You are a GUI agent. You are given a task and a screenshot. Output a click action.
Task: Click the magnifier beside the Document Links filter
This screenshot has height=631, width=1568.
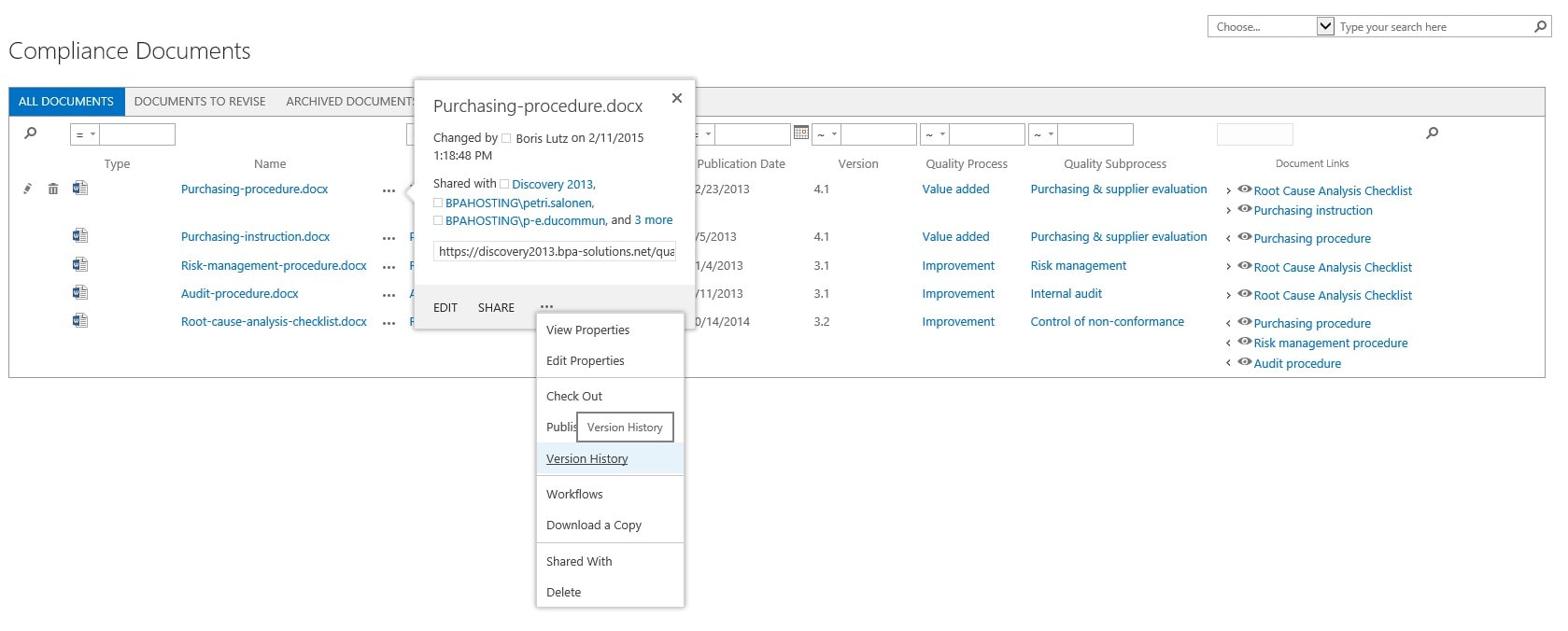pyautogui.click(x=1432, y=133)
